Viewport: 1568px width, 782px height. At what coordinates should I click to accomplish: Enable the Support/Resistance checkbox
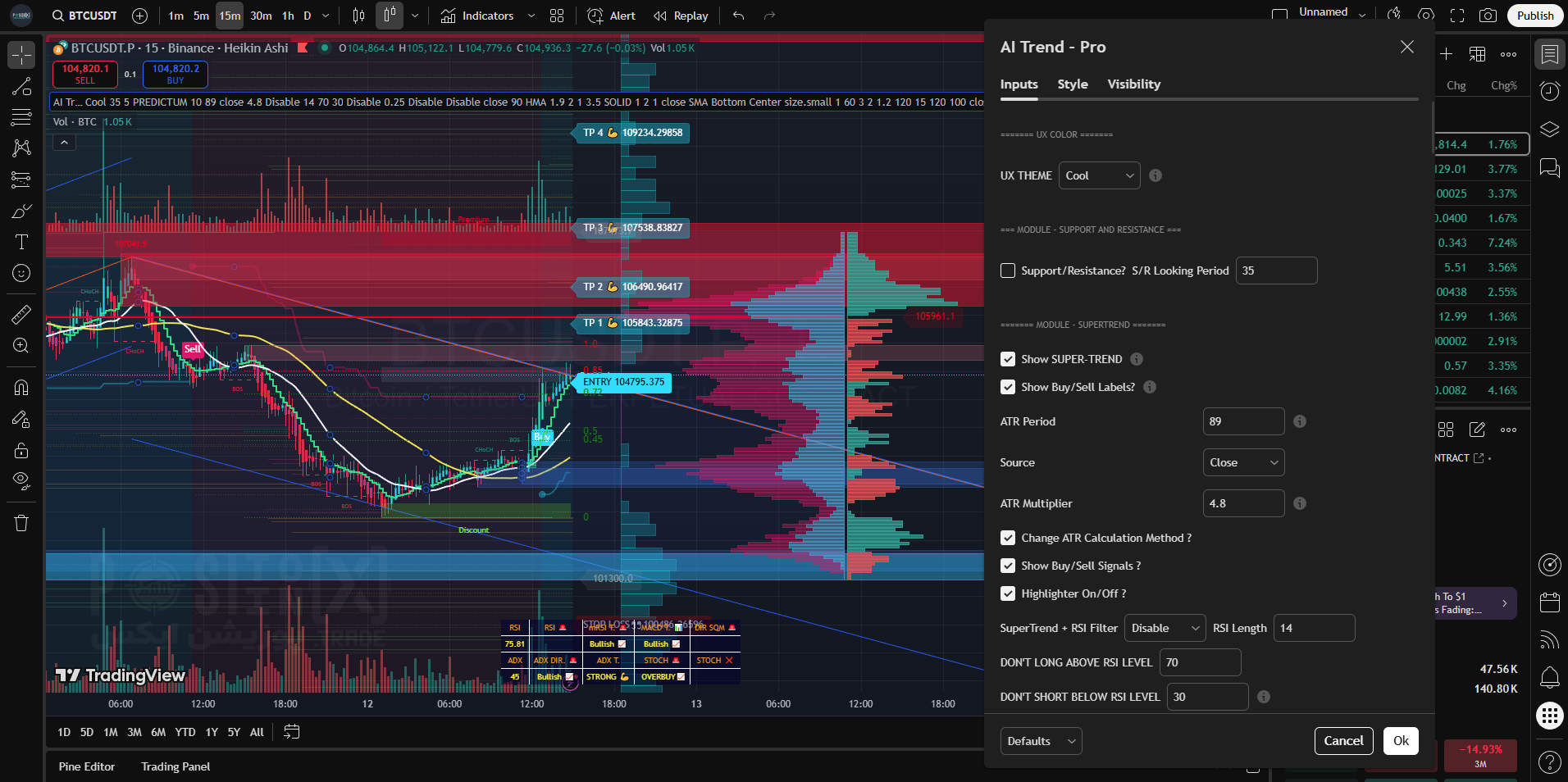pos(1008,271)
